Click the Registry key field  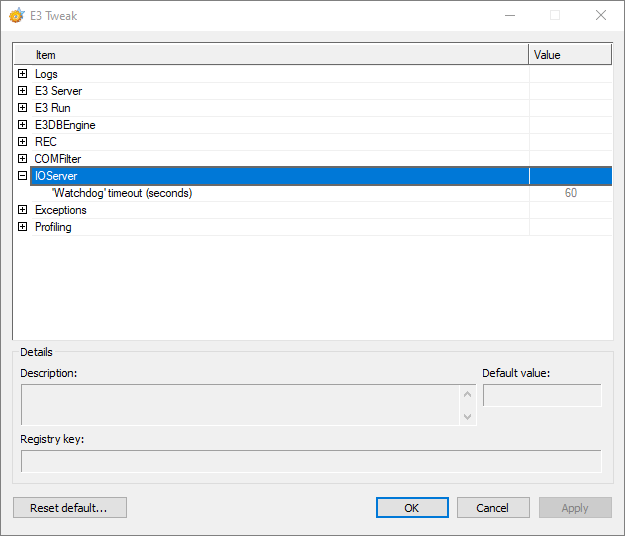pos(311,461)
